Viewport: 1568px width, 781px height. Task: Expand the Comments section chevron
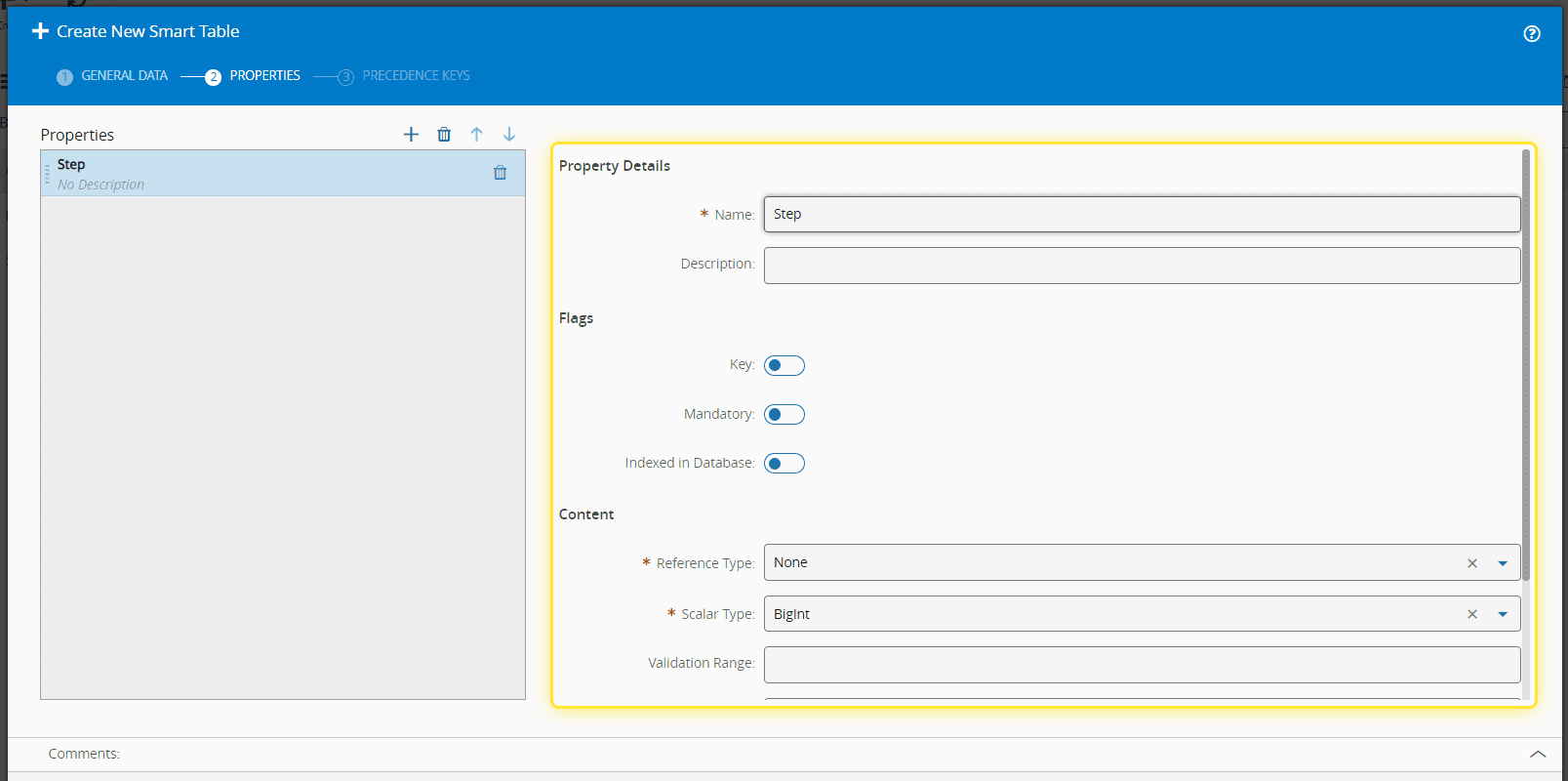point(1538,755)
